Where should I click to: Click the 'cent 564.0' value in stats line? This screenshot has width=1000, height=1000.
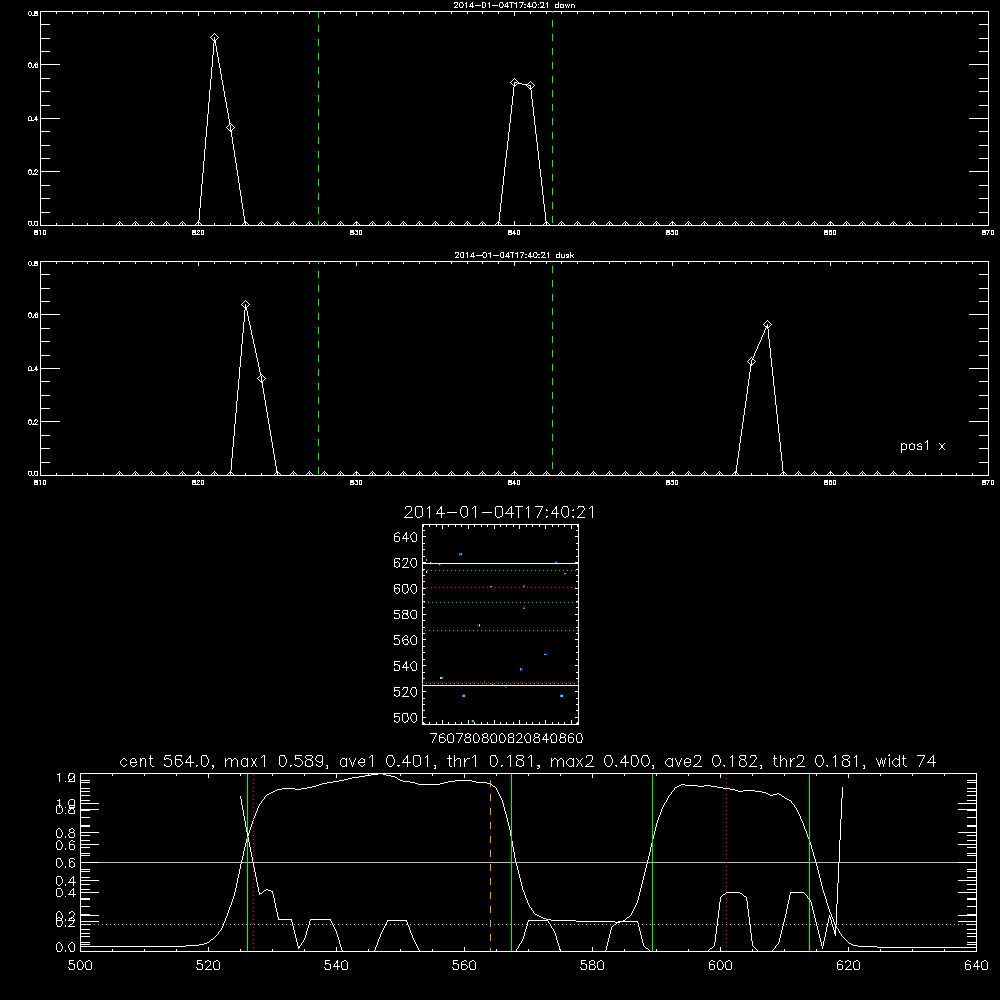pos(166,761)
